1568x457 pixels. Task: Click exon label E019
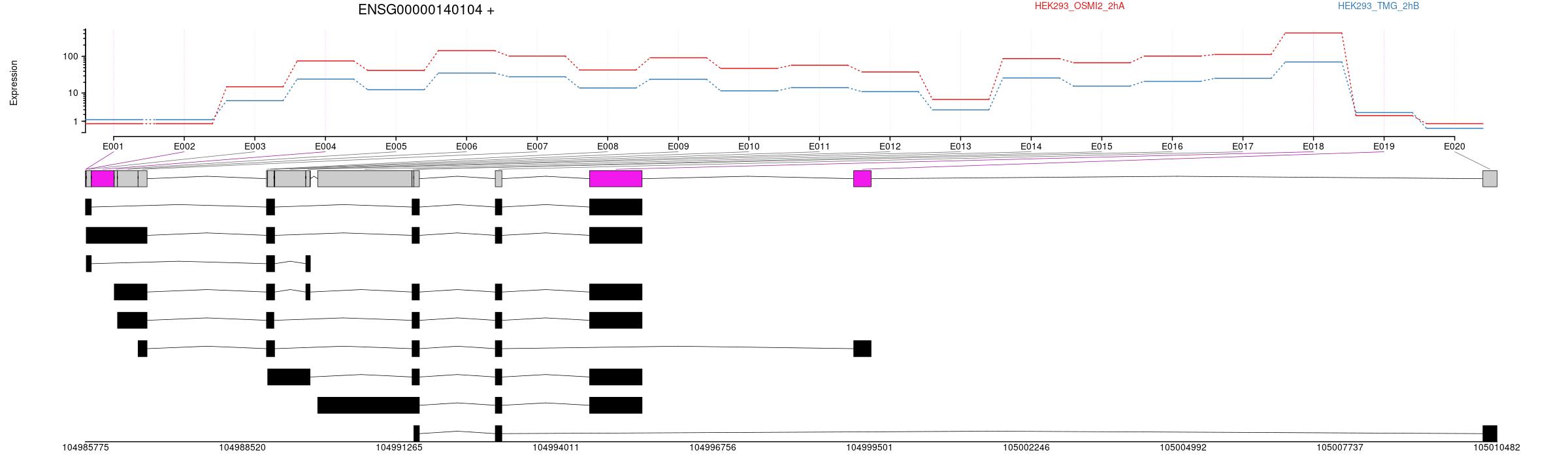point(1384,147)
